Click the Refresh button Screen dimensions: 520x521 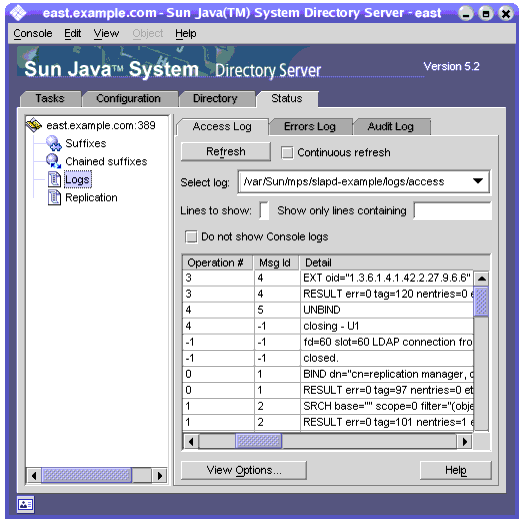[x=226, y=152]
